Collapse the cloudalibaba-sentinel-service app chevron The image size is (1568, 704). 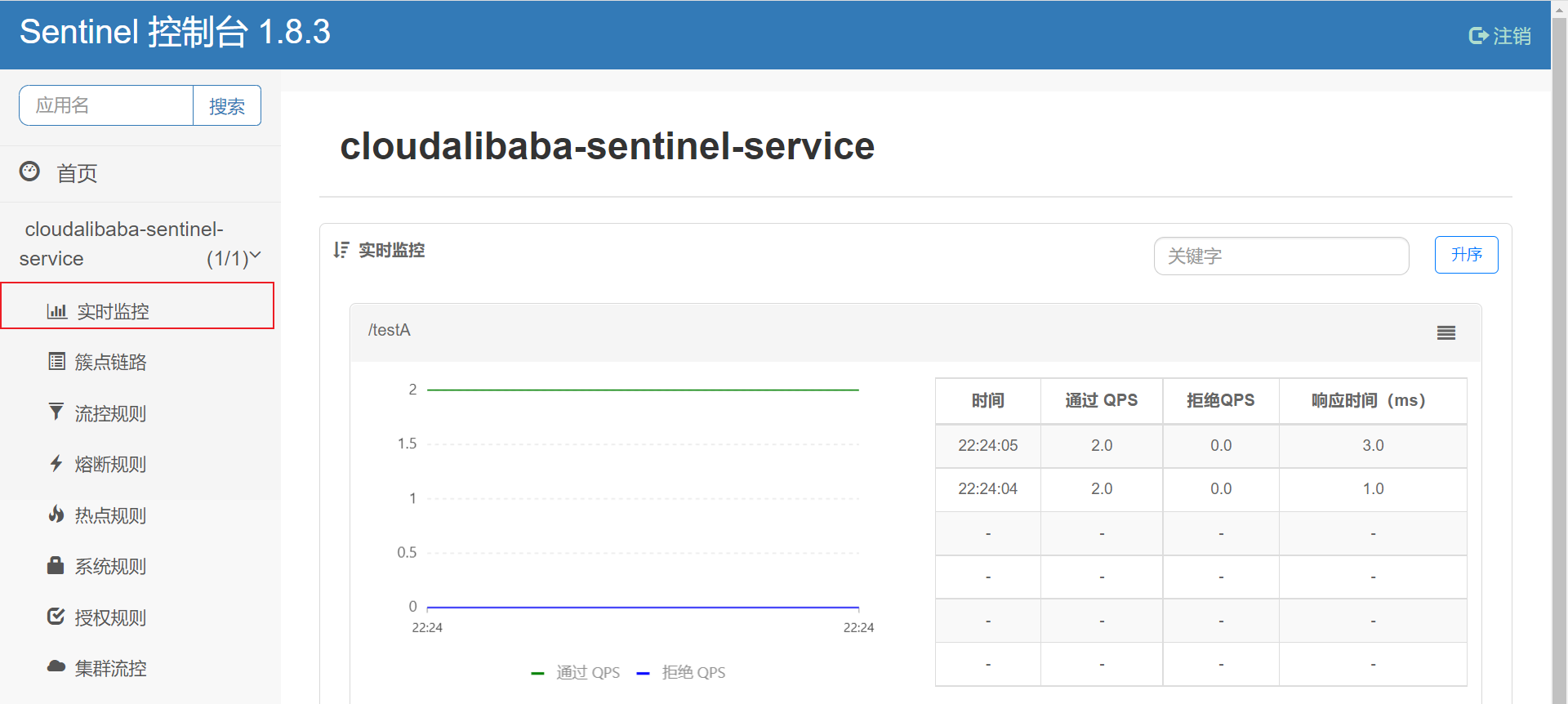[x=255, y=256]
